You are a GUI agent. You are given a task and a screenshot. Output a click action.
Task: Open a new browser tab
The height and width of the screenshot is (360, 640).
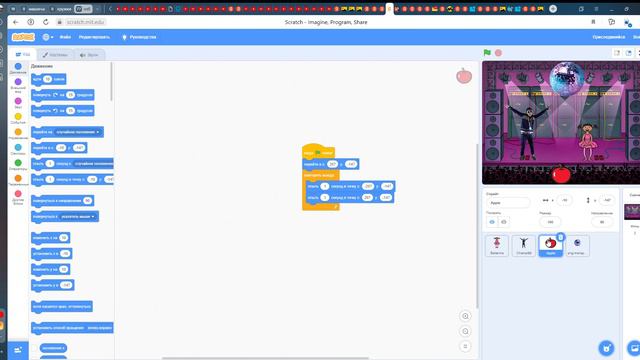(553, 9)
